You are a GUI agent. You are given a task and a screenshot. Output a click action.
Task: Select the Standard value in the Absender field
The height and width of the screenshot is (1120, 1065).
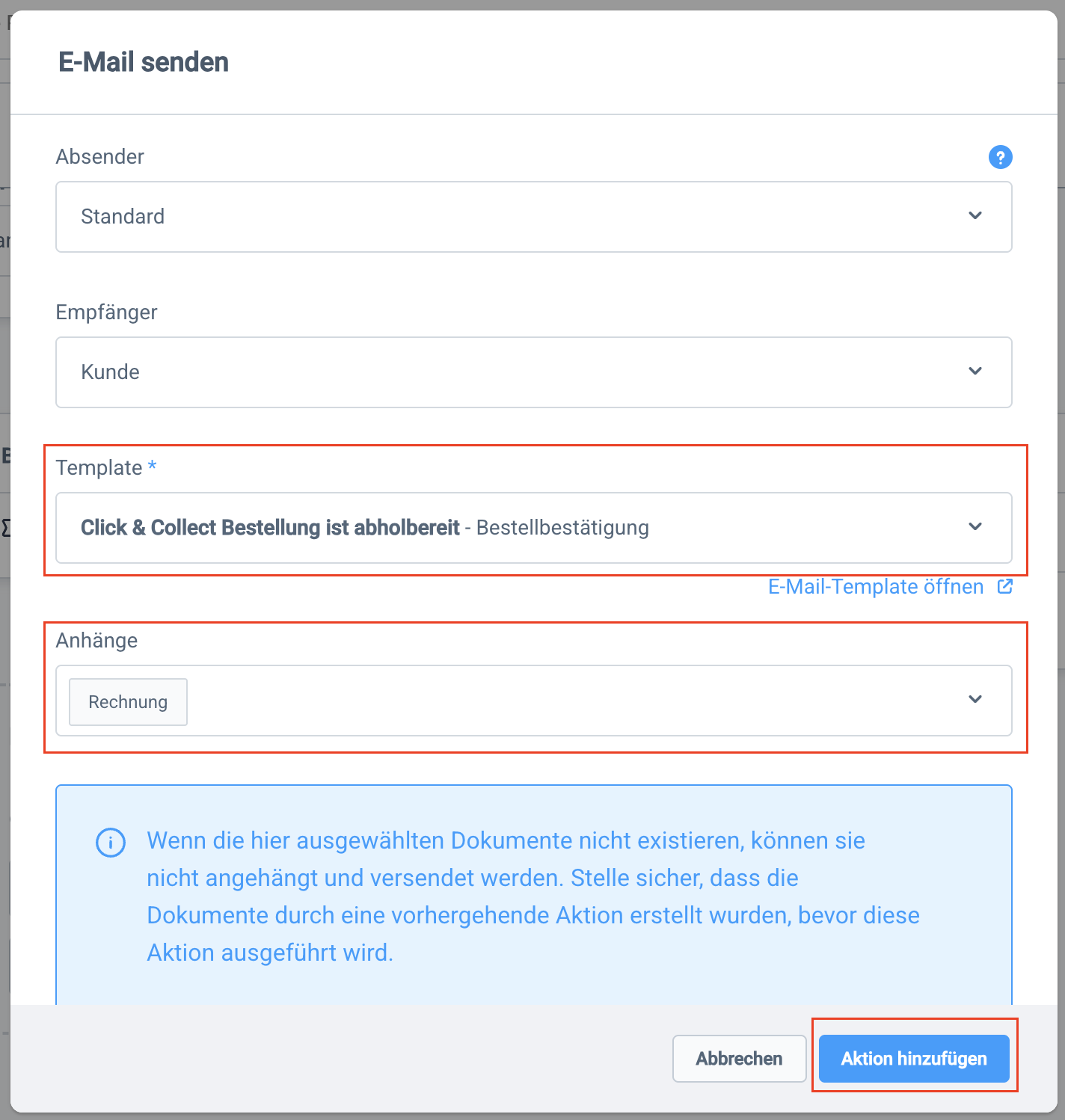pos(123,217)
